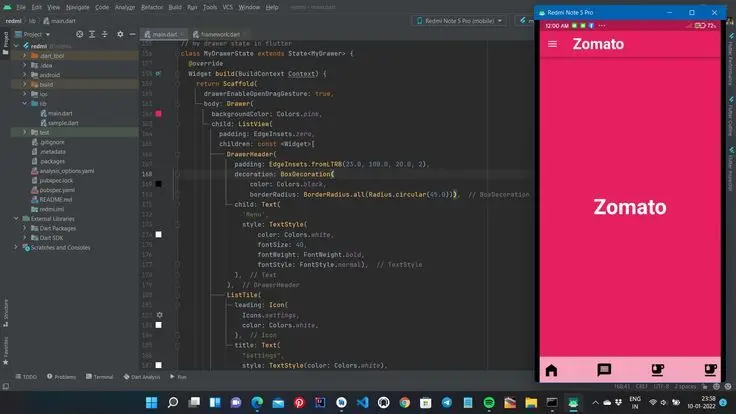Open the File menu
Viewport: 736px width, 414px height.
tap(21, 7)
